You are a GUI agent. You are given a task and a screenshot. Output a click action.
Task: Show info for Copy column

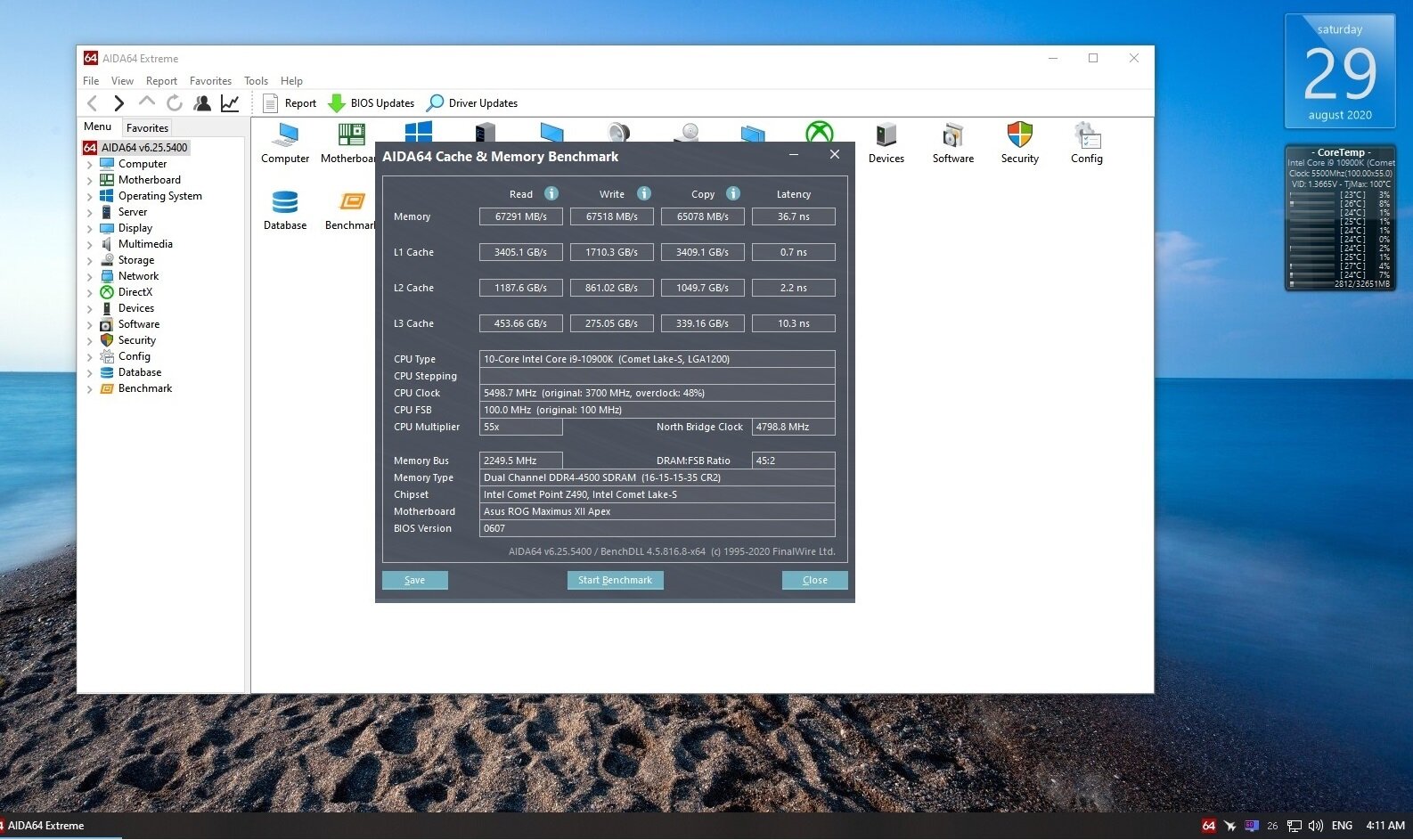733,193
